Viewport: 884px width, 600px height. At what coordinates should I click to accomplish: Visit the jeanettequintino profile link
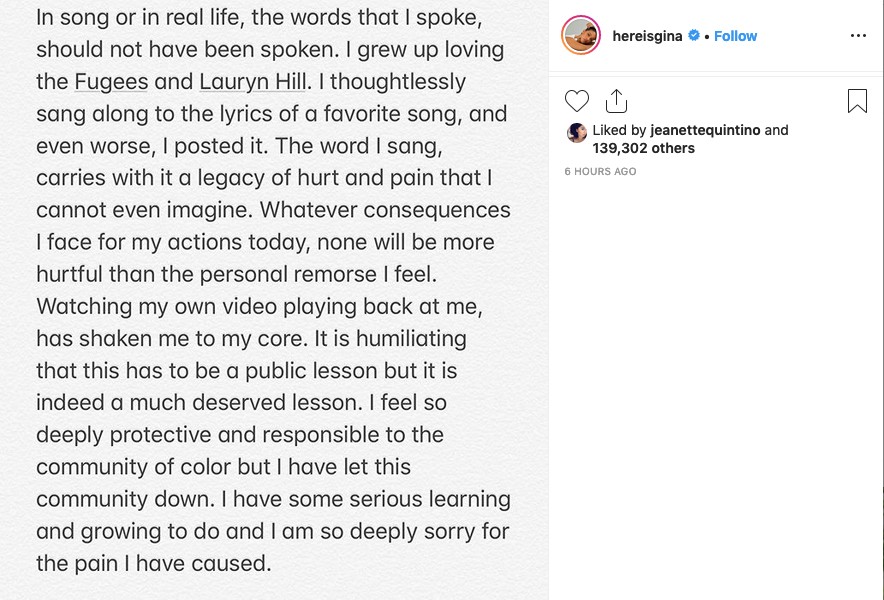(x=705, y=130)
